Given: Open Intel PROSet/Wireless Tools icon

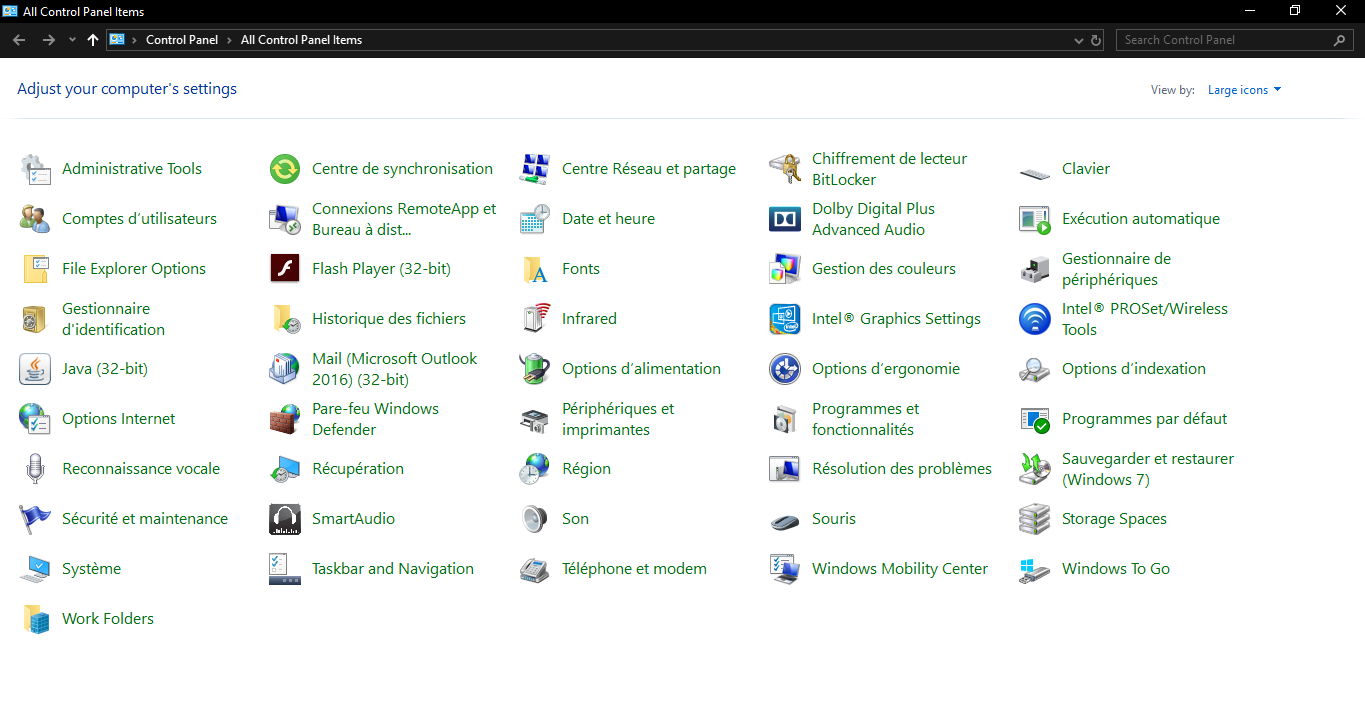Looking at the screenshot, I should [x=1035, y=319].
